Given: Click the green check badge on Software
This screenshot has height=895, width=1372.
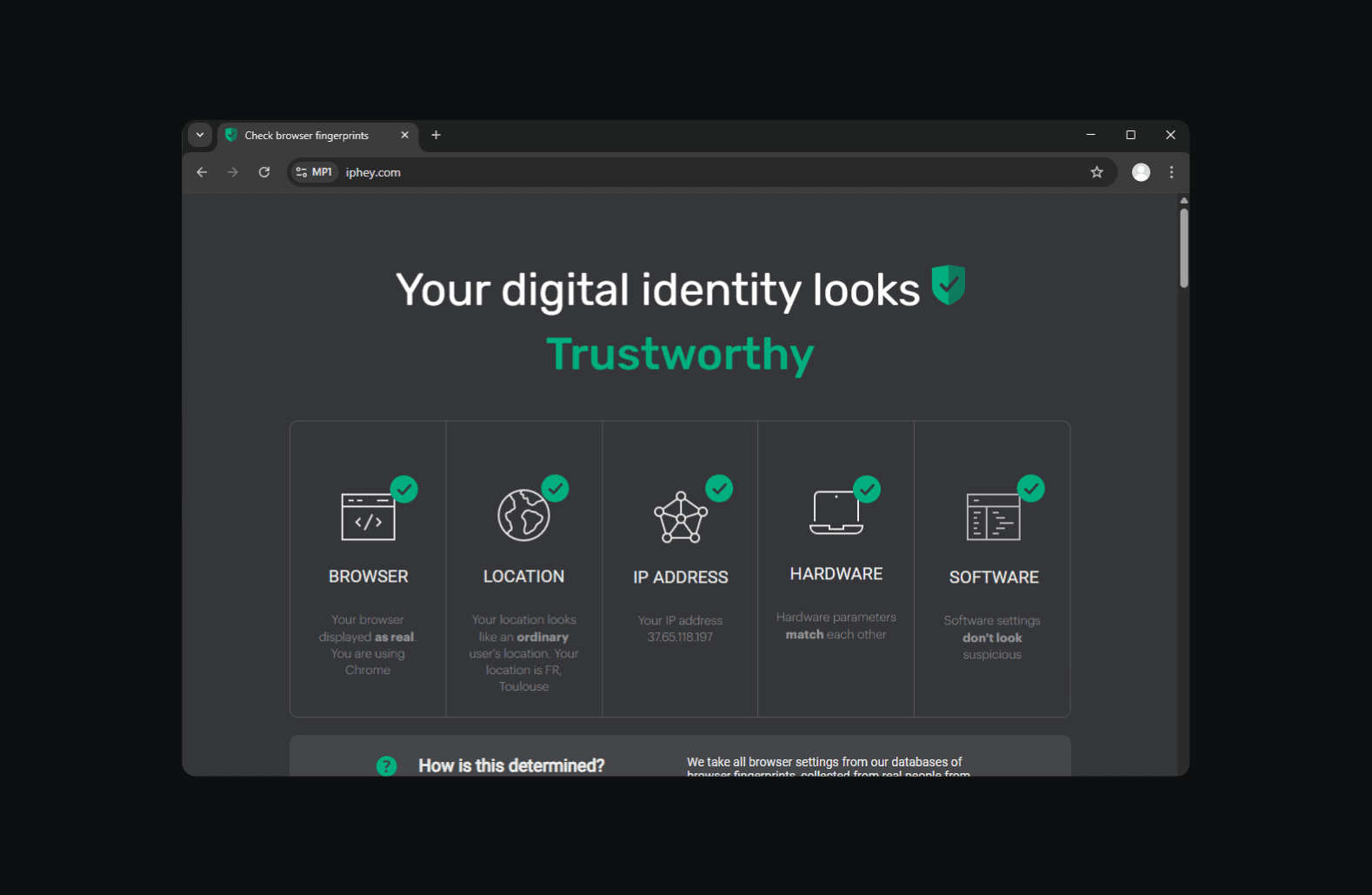Looking at the screenshot, I should click(x=1031, y=489).
